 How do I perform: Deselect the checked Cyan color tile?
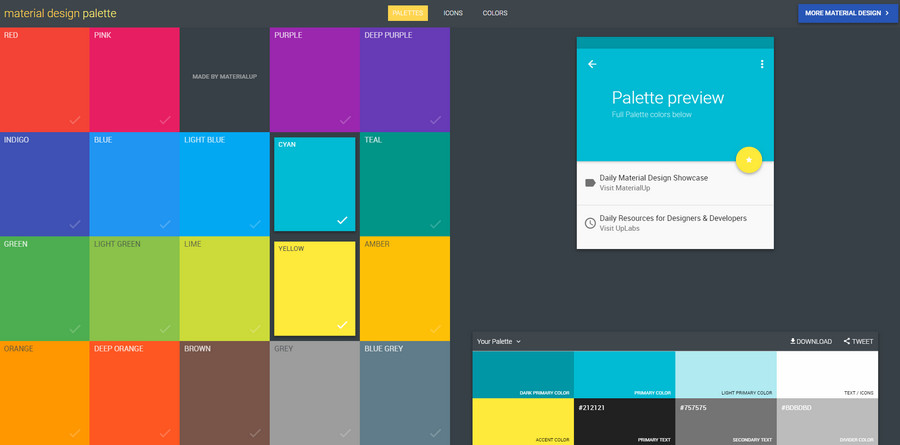314,183
